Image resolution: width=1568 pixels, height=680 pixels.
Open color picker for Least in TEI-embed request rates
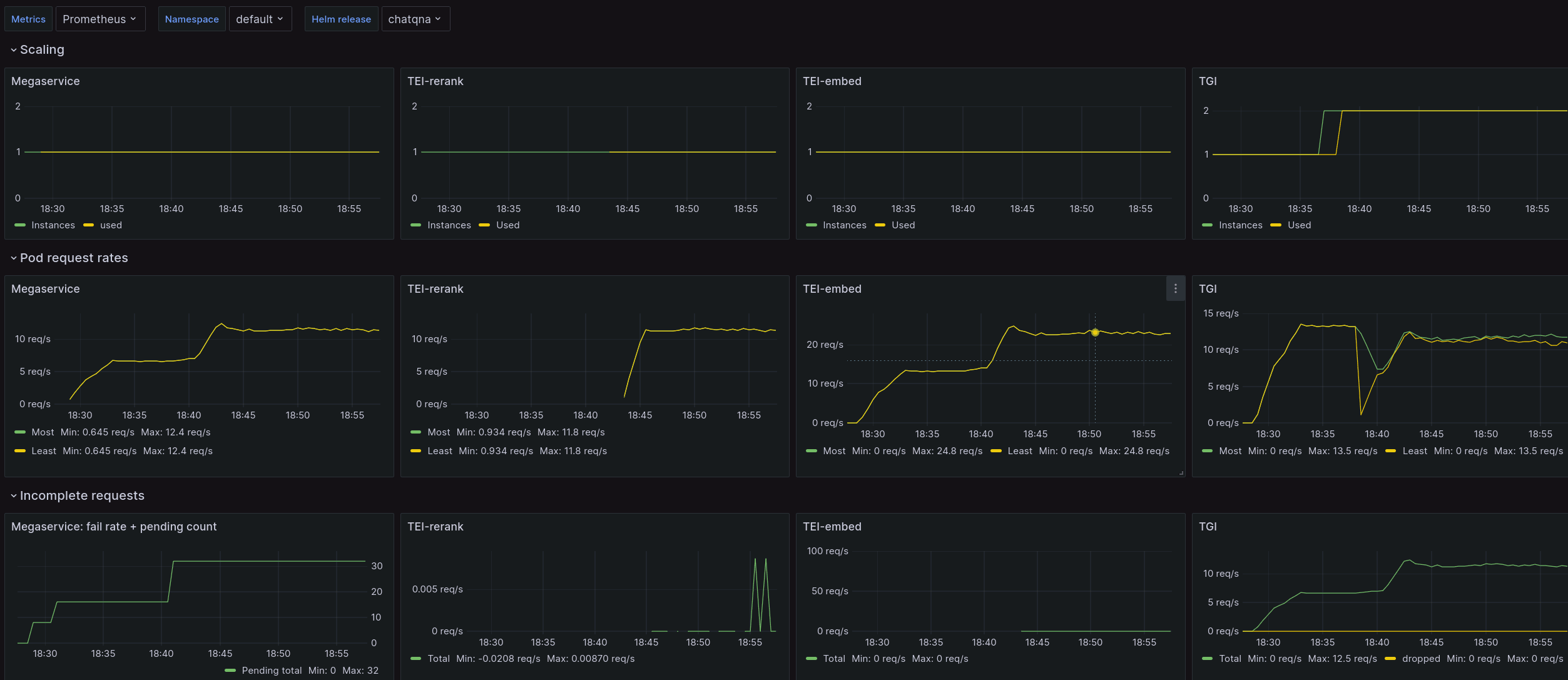click(x=996, y=451)
